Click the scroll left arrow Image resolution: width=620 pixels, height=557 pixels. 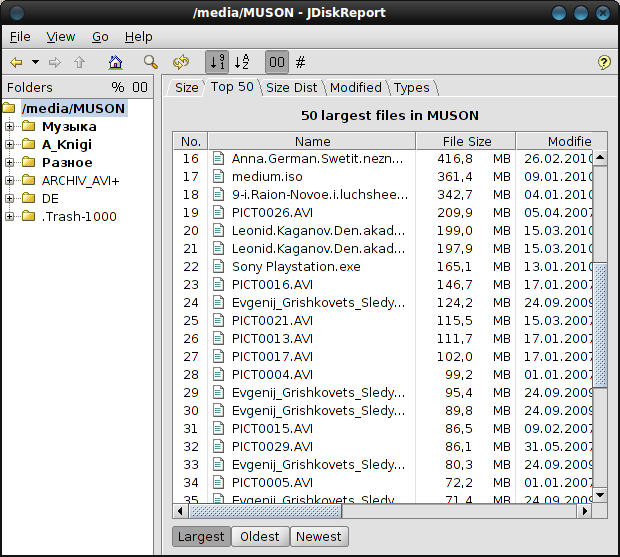[180, 511]
